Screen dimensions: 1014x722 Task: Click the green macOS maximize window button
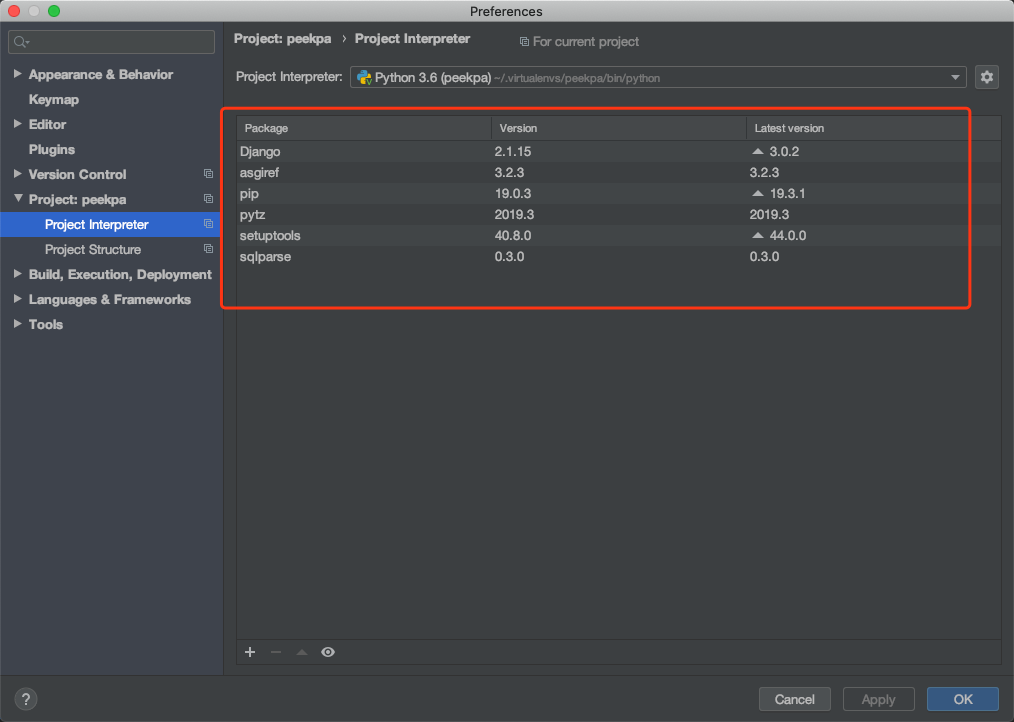tap(54, 11)
